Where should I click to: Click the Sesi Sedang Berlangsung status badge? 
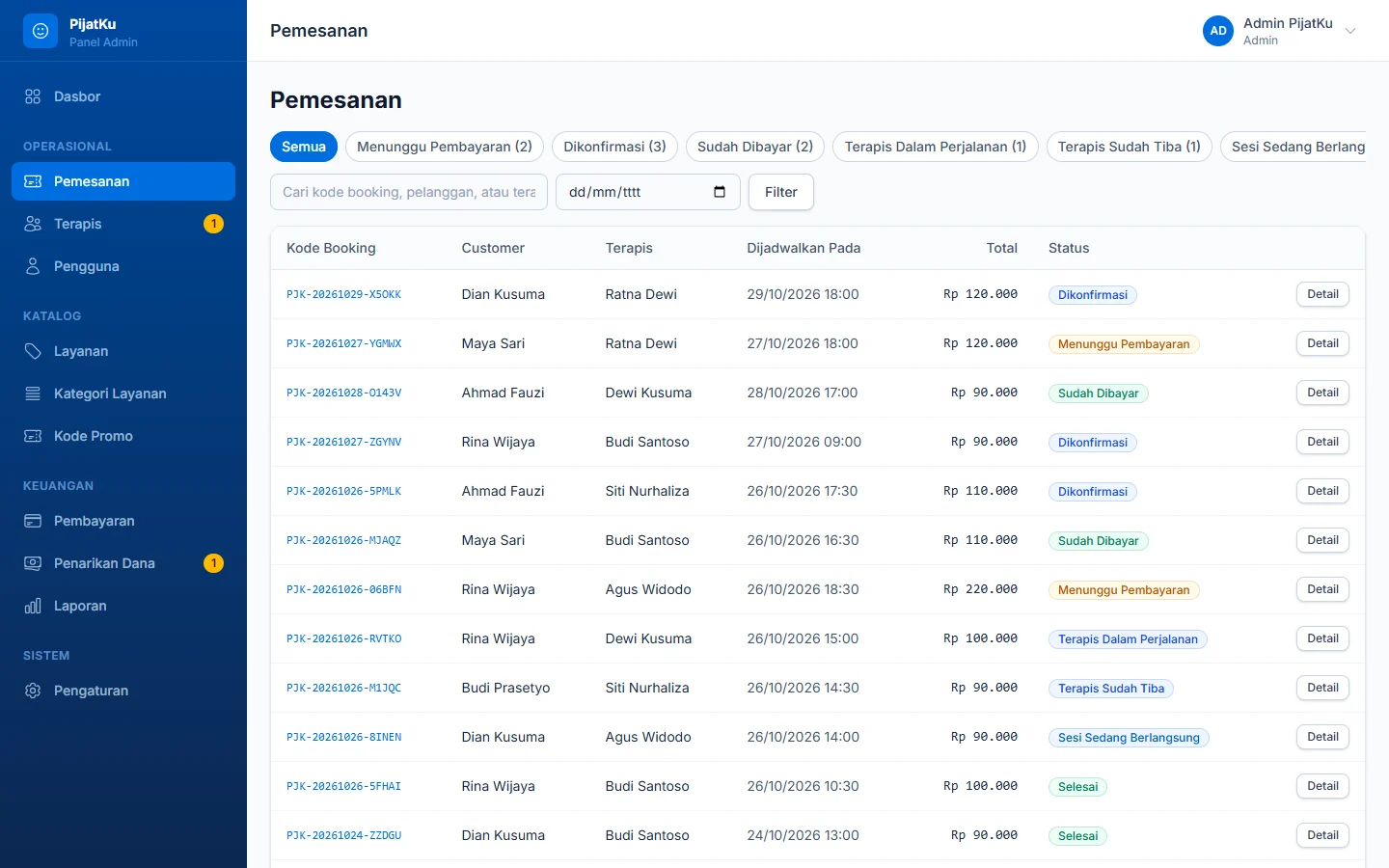pyautogui.click(x=1129, y=738)
